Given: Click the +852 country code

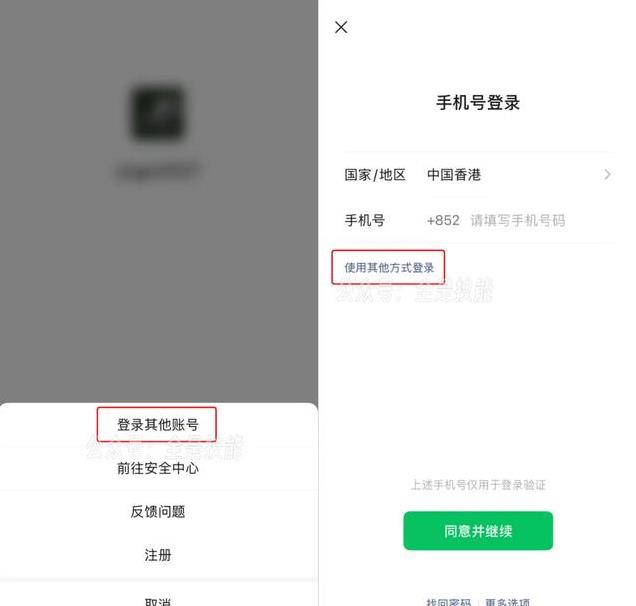Looking at the screenshot, I should 443,221.
